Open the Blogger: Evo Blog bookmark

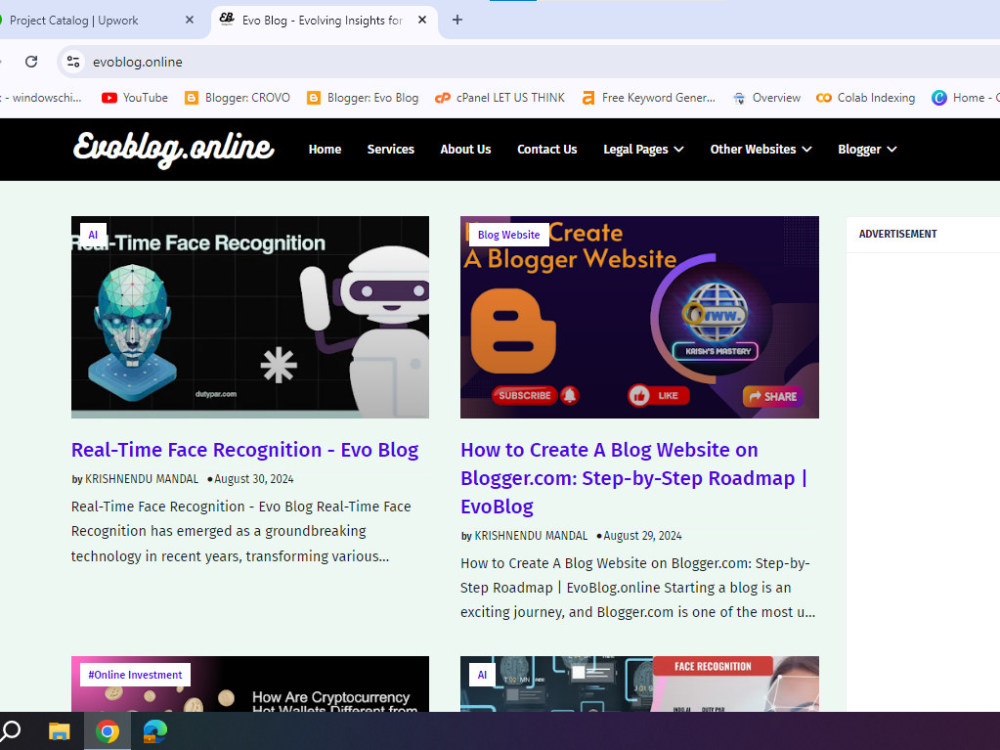[363, 98]
